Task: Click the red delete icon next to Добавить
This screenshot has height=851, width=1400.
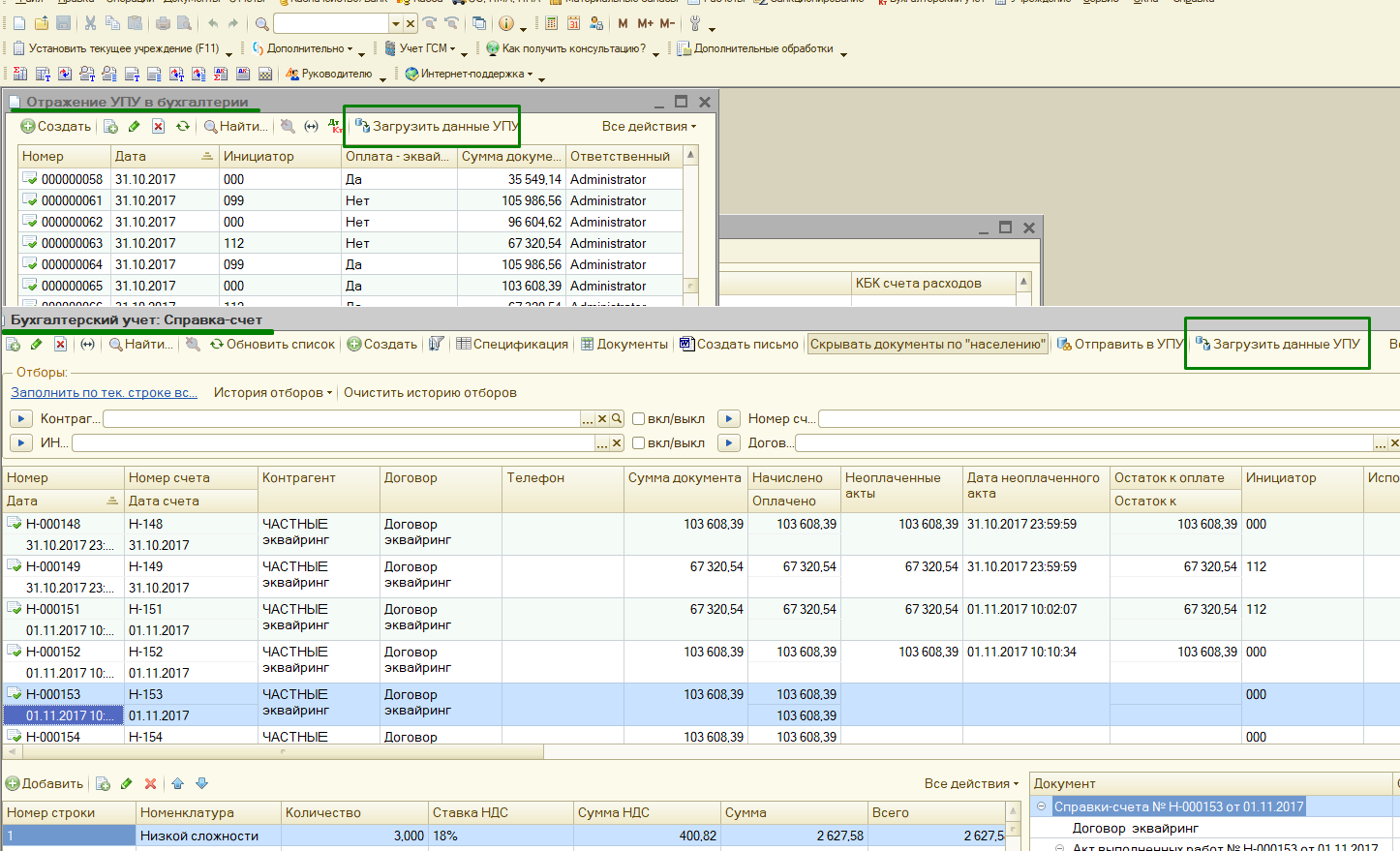Action: click(x=150, y=783)
